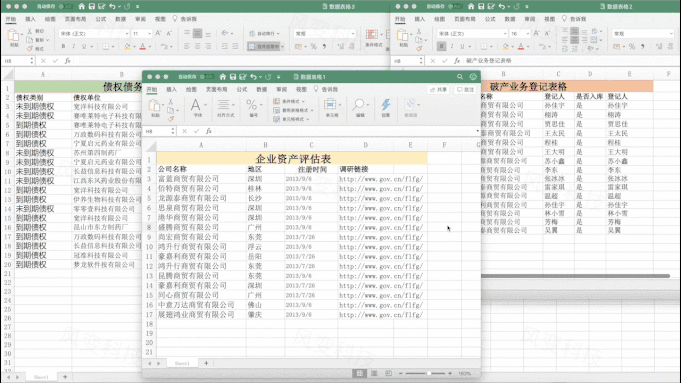Viewport: 681px width, 383px height.
Task: Click Format Painter brush in 数据表格1 ribbon
Action: pos(171,119)
